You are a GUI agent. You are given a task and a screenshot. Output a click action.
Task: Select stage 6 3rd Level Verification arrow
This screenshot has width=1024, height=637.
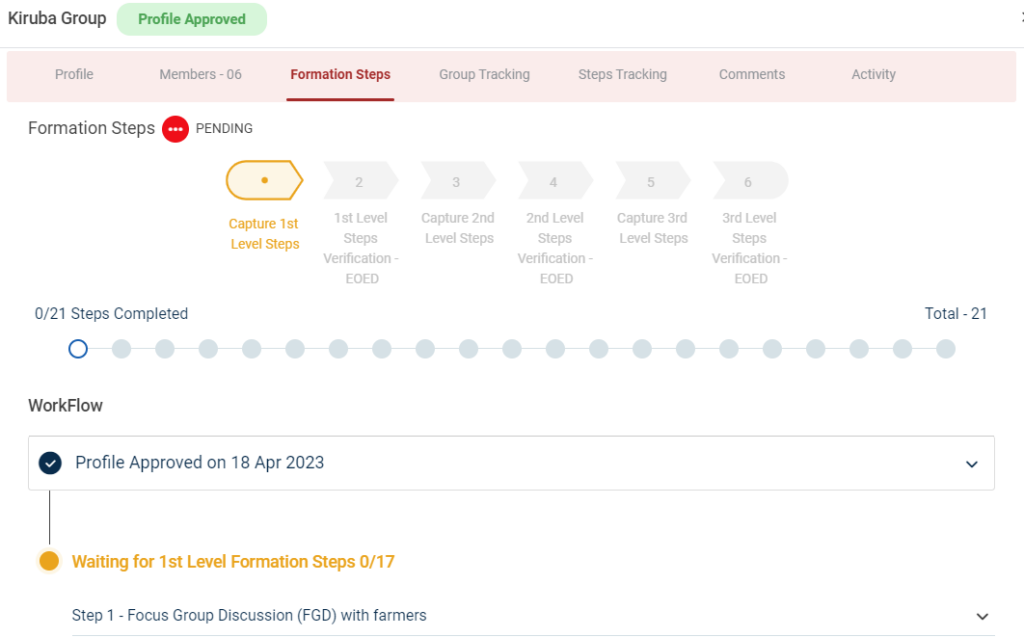749,182
